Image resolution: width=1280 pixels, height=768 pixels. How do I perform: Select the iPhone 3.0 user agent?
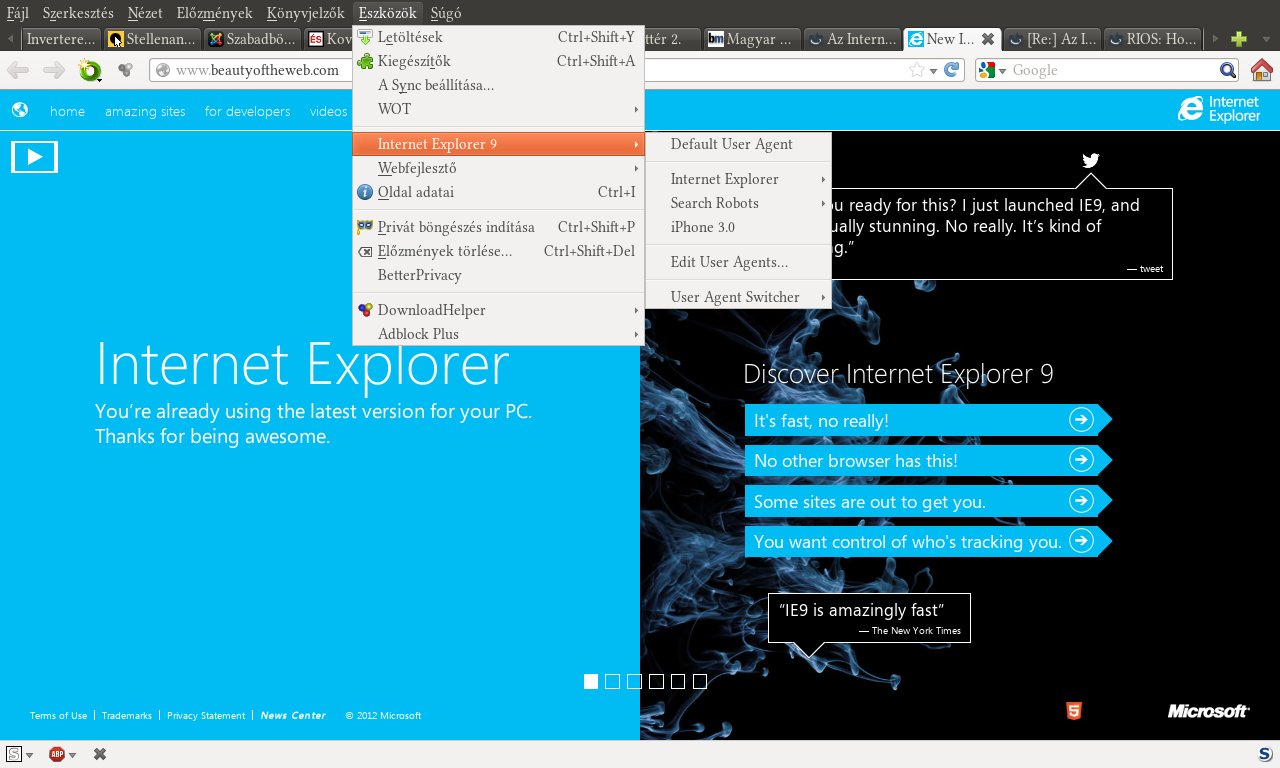[x=738, y=227]
